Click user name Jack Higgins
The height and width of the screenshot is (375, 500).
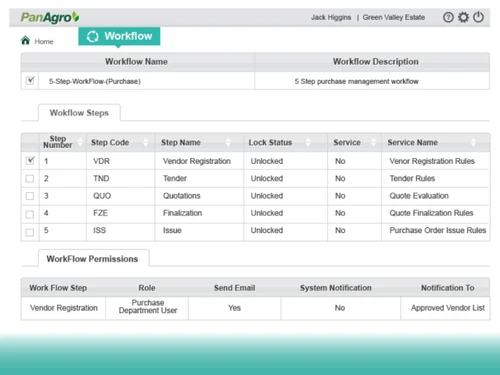[x=331, y=17]
